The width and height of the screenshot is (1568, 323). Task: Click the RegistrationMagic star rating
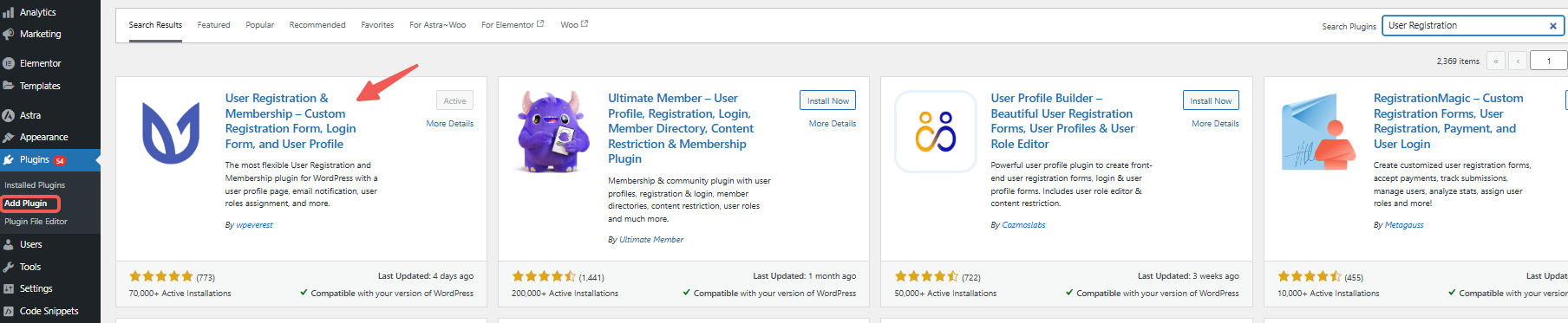[1310, 276]
